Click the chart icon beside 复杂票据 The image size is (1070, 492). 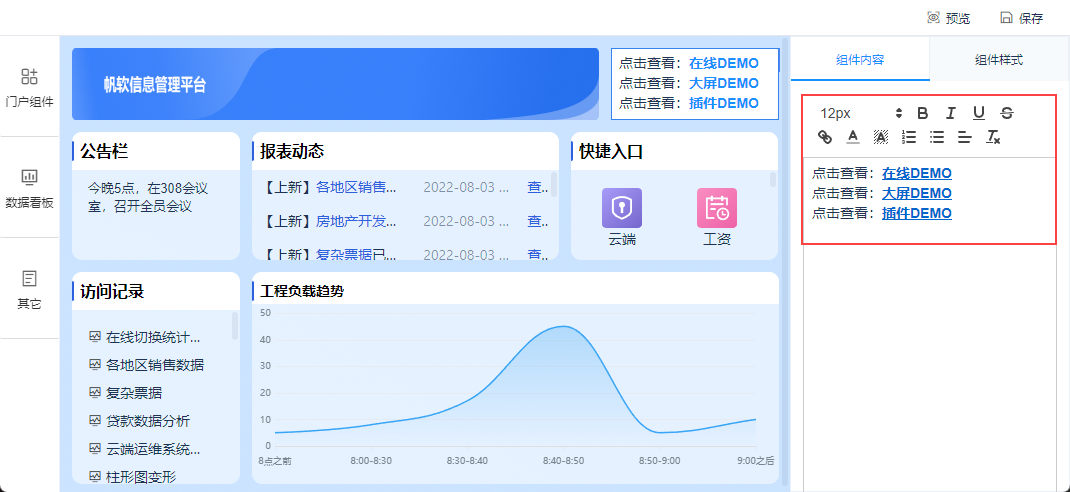click(x=95, y=393)
